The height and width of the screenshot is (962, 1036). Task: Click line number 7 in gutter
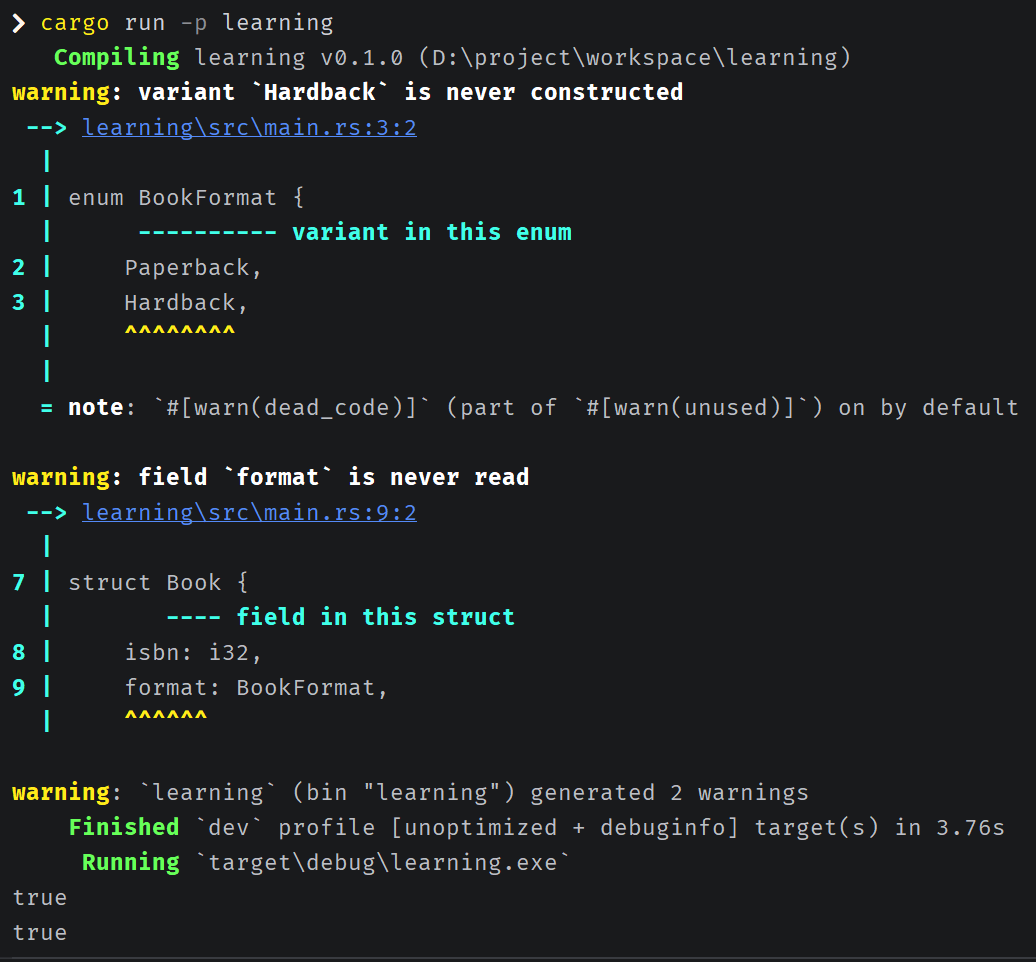[18, 583]
